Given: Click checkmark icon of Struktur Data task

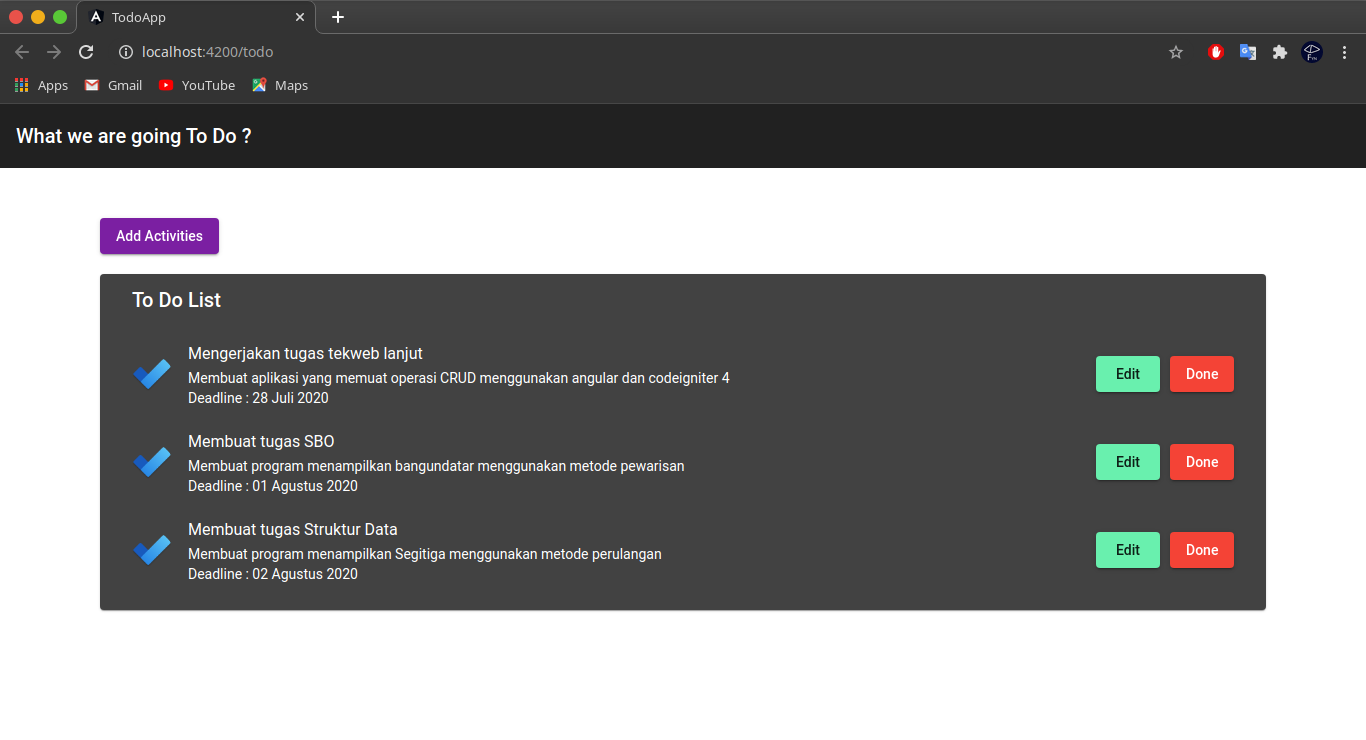Looking at the screenshot, I should pyautogui.click(x=152, y=550).
